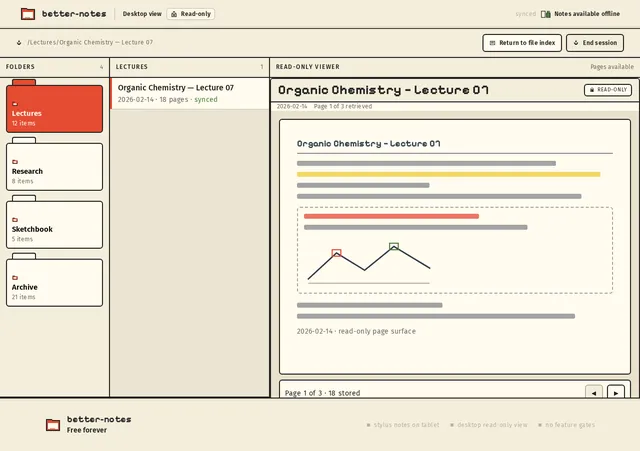Click the desktop read-only view footer item

tap(489, 425)
